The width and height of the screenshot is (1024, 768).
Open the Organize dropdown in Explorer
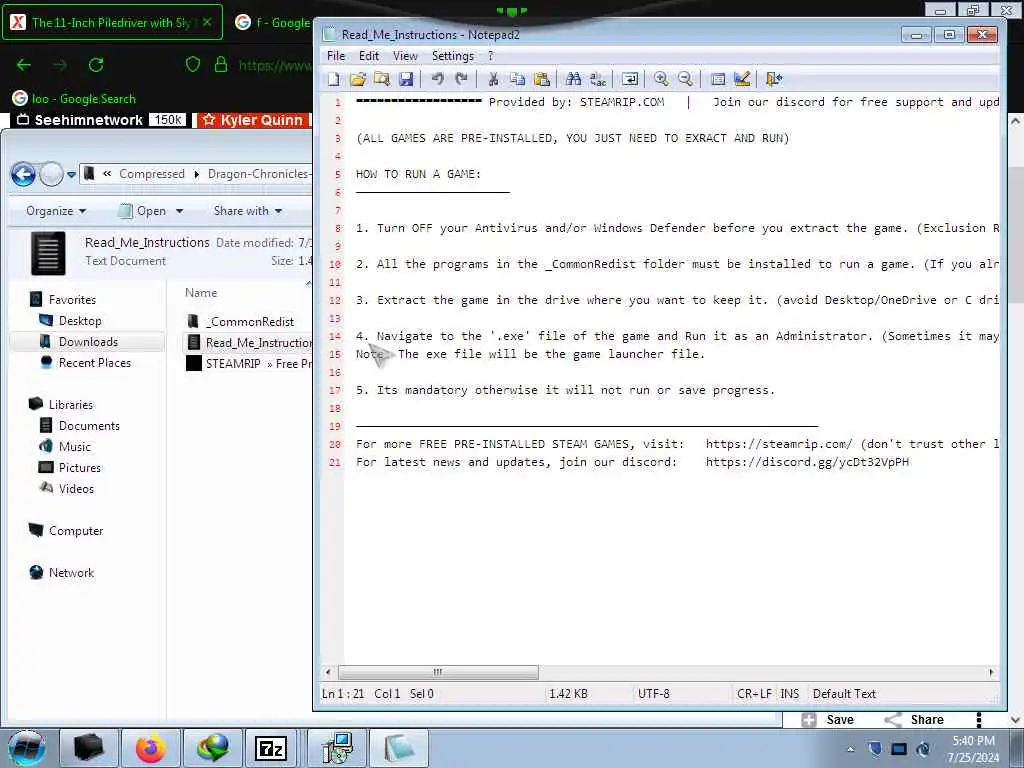[x=56, y=211]
